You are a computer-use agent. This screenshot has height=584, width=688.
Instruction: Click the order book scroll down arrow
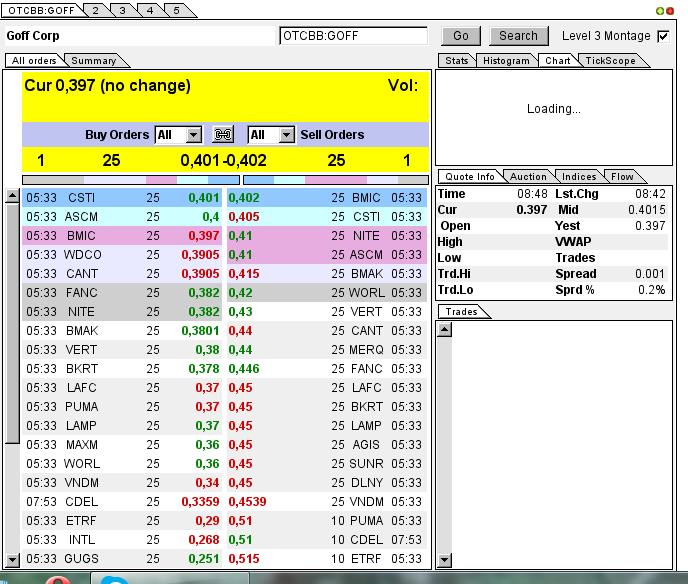pyautogui.click(x=12, y=560)
